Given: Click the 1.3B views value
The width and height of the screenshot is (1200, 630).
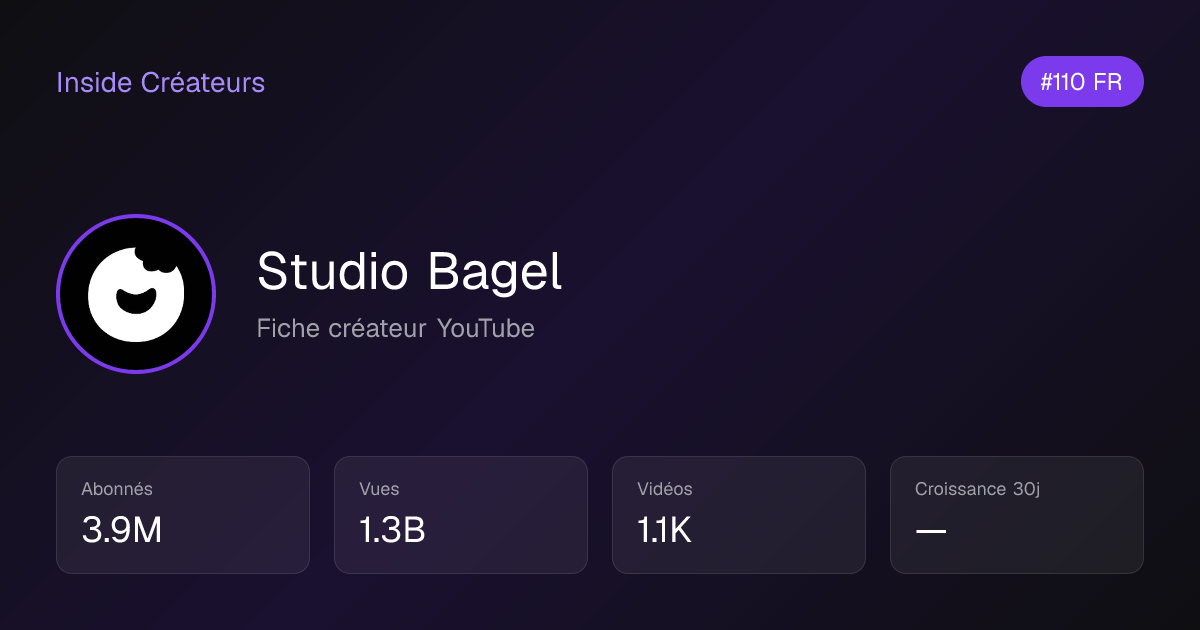Looking at the screenshot, I should (392, 531).
